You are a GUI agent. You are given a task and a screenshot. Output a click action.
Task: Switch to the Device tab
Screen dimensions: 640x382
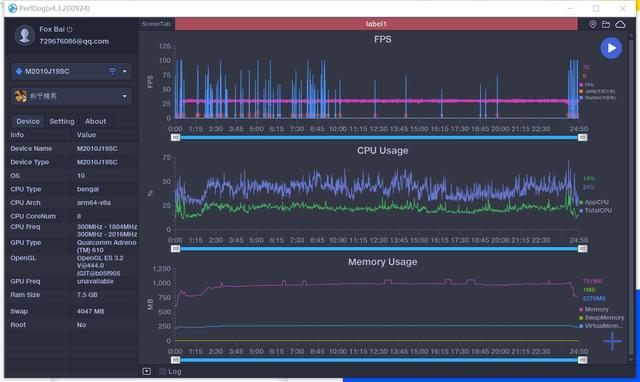tap(28, 121)
